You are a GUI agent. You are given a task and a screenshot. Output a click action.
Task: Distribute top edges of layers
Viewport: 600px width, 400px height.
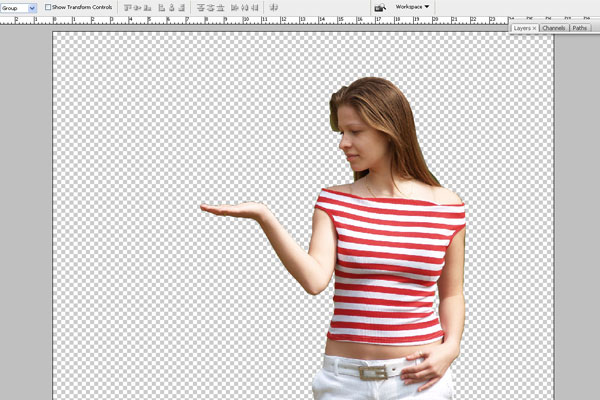pos(200,7)
